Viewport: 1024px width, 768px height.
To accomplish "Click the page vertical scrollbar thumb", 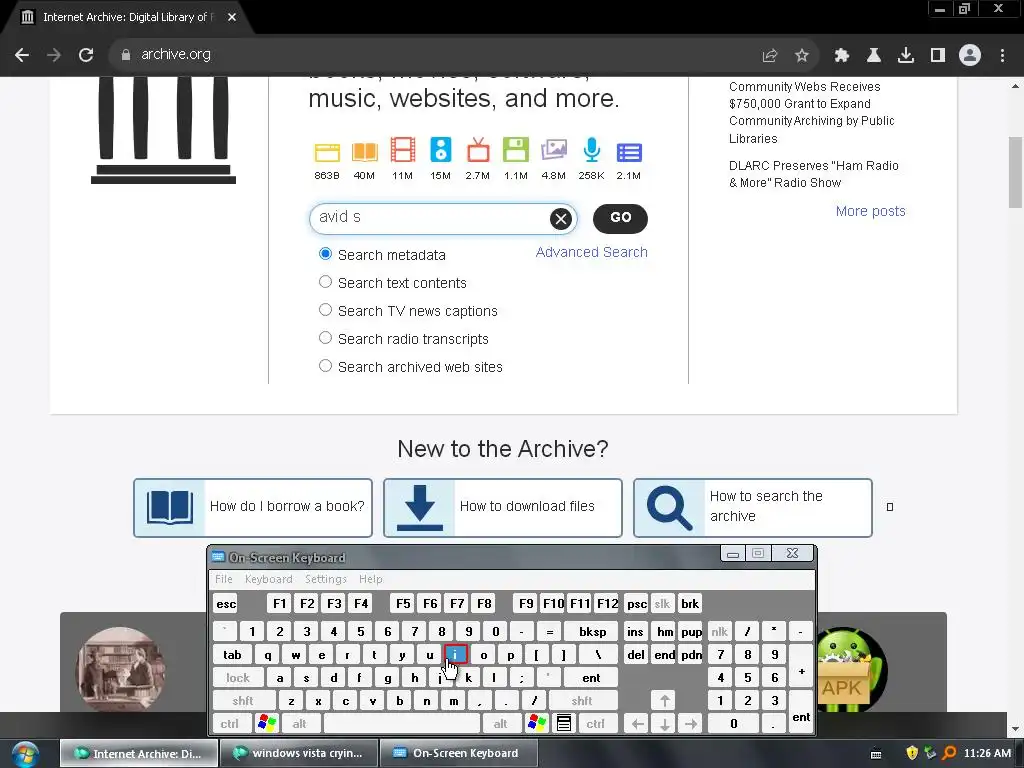I will (x=1015, y=172).
